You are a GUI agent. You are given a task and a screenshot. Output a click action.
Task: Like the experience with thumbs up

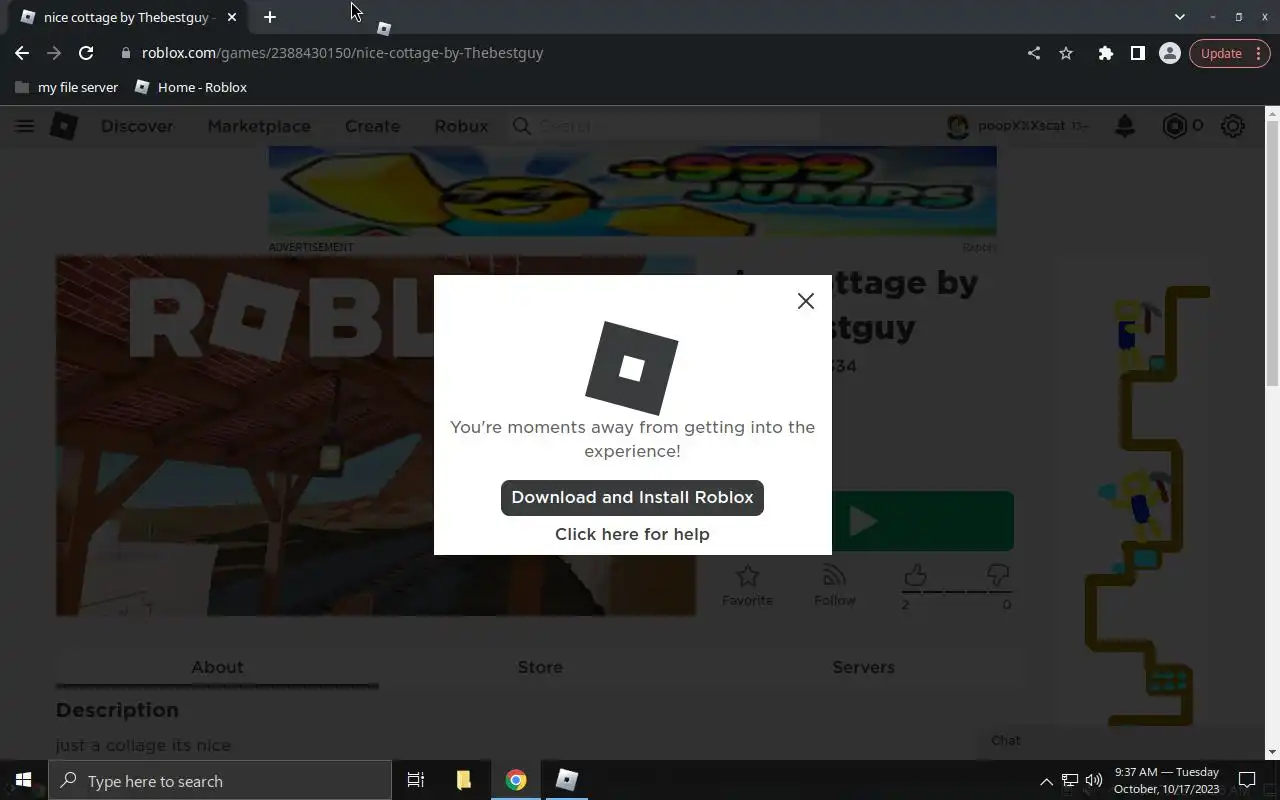pos(915,576)
